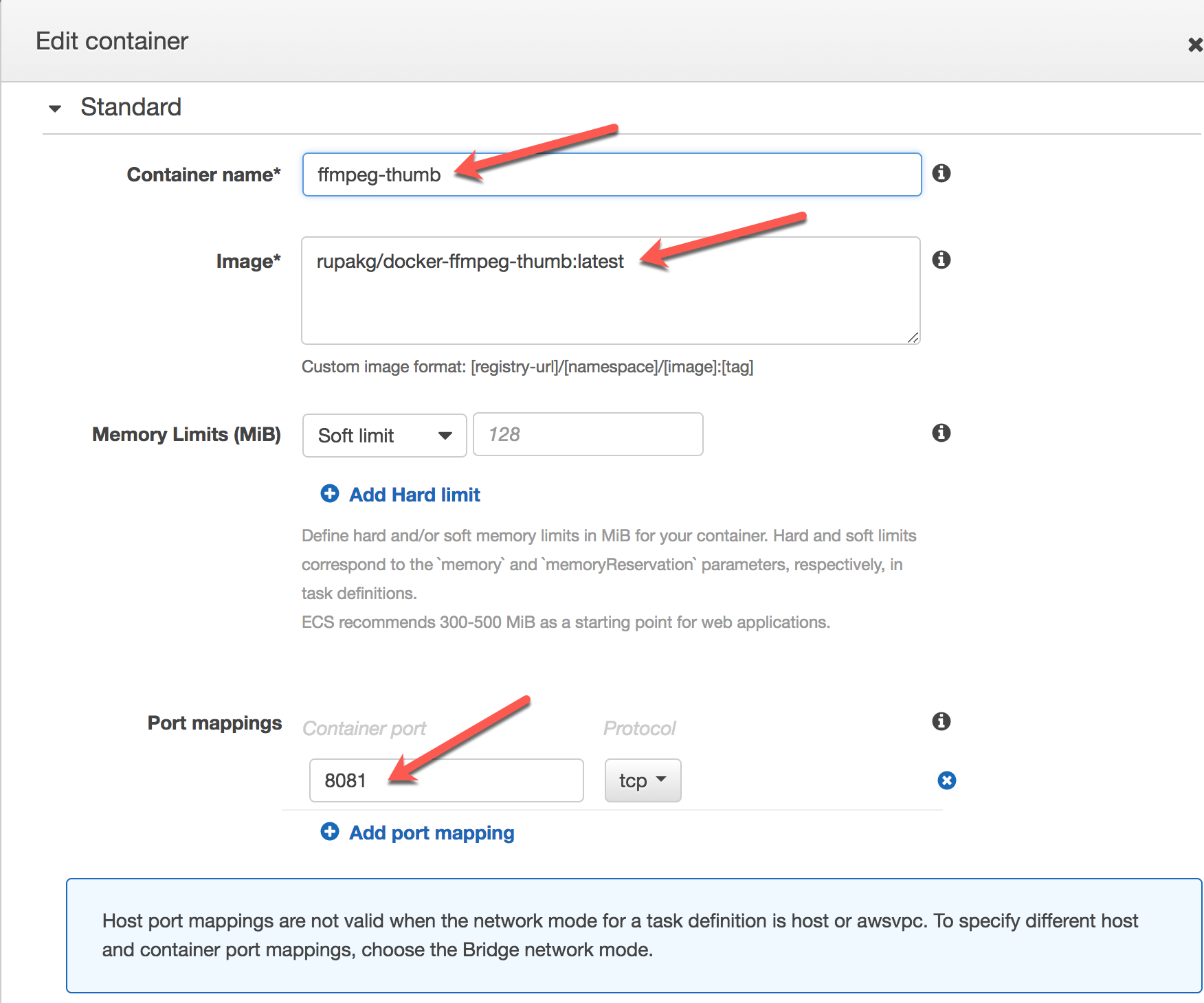Image resolution: width=1204 pixels, height=1003 pixels.
Task: Collapse the Standard section
Action: click(x=55, y=107)
